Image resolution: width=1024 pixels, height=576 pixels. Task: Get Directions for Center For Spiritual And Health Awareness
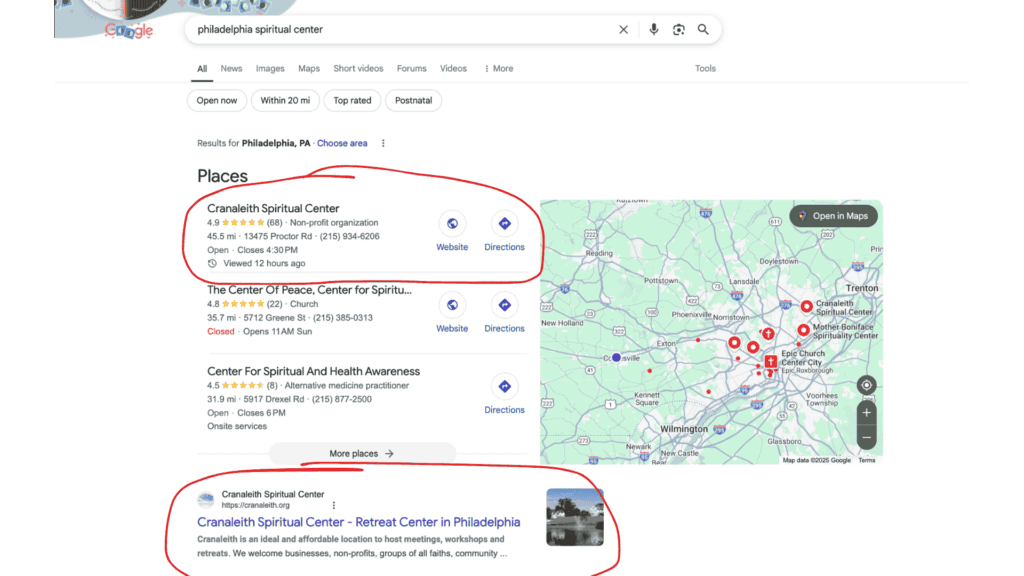click(504, 387)
